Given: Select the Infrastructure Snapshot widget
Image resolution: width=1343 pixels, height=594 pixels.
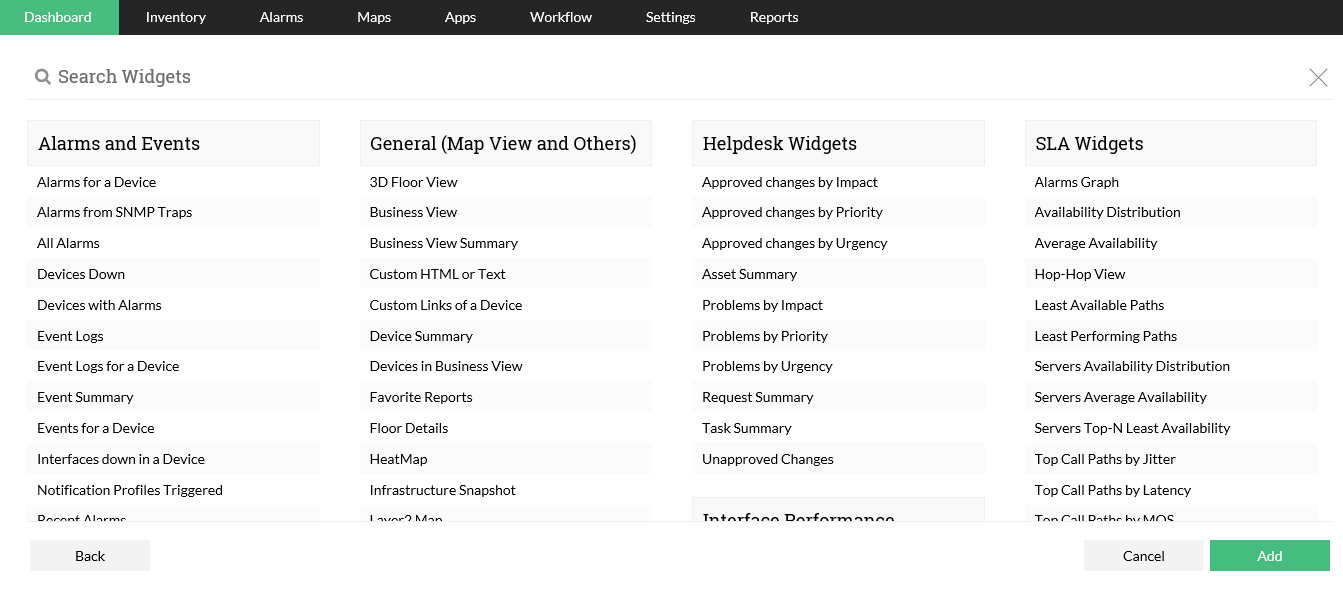Looking at the screenshot, I should (x=442, y=490).
